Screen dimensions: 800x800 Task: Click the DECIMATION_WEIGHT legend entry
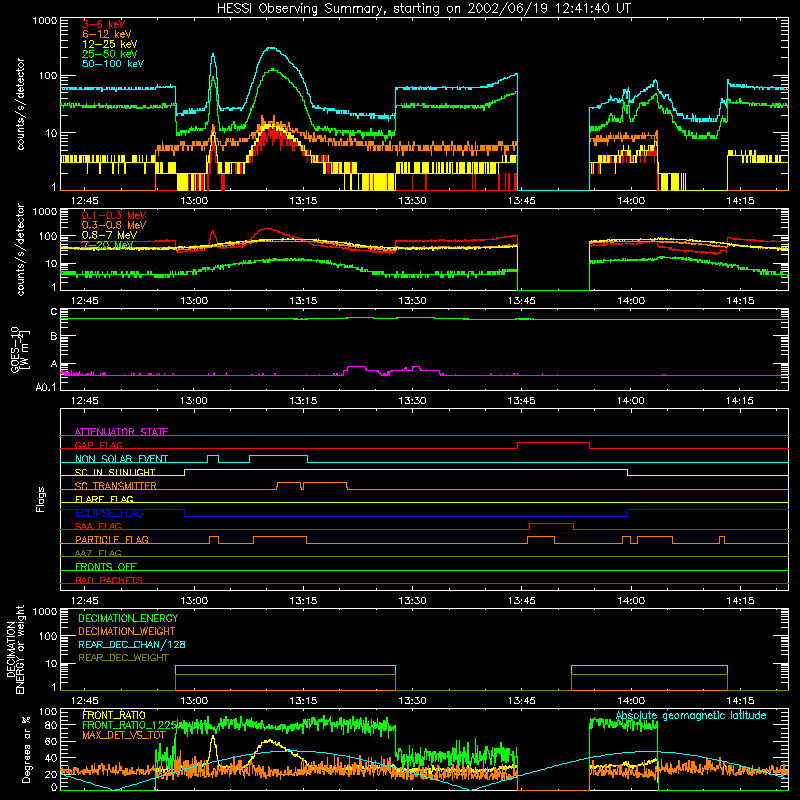(127, 632)
